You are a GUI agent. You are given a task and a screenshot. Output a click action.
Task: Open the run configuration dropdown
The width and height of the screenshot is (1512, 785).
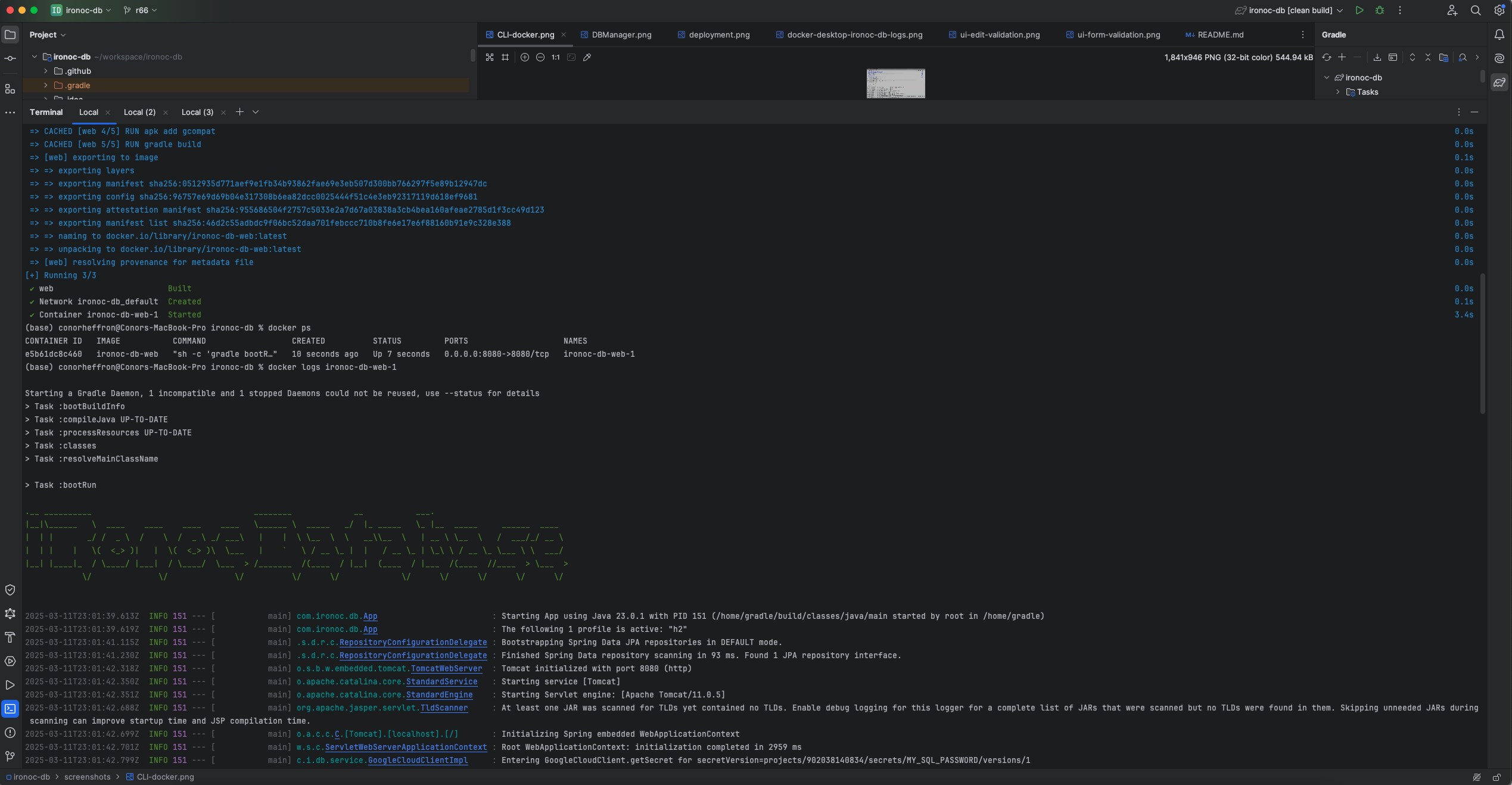click(x=1290, y=10)
